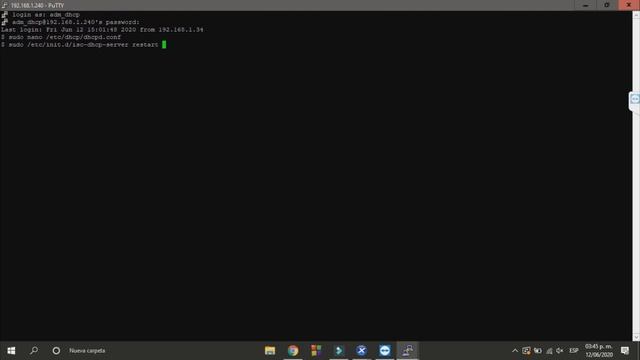The height and width of the screenshot is (360, 640).
Task: Click the 'Nueva carpeta' taskbar toolbar
Action: [87, 351]
